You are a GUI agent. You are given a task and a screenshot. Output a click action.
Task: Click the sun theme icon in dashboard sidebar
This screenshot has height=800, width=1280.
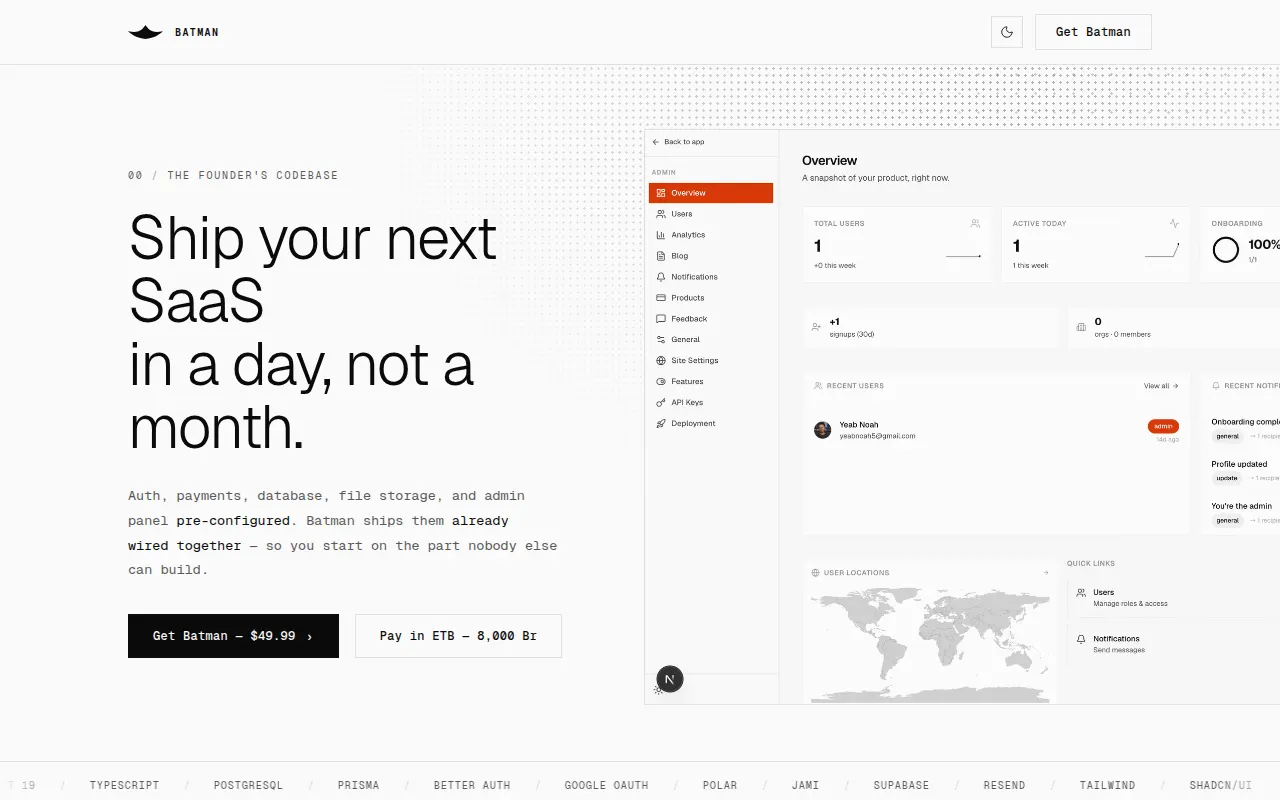click(658, 690)
